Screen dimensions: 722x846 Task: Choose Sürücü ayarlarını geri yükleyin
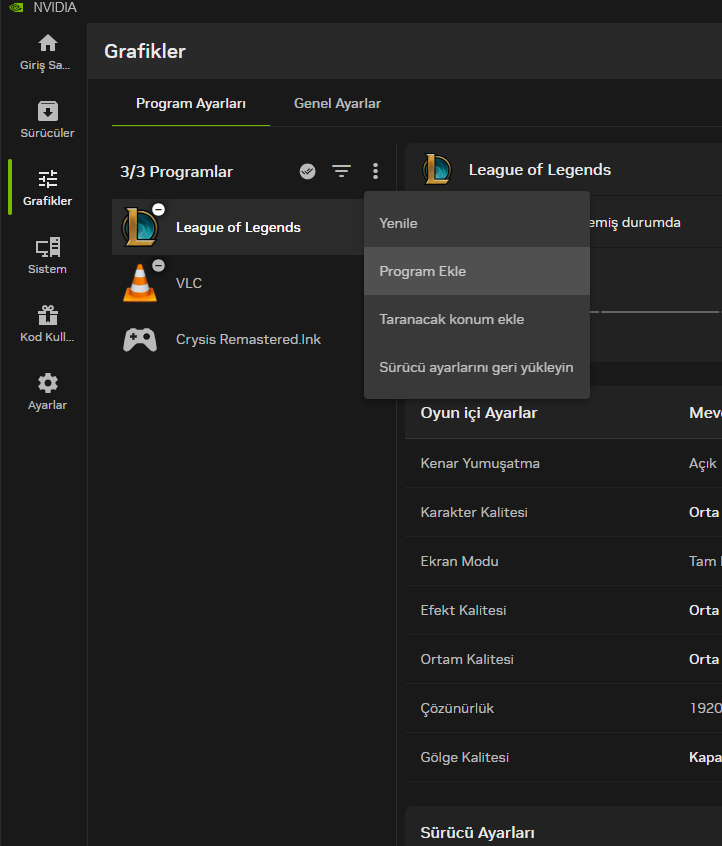(x=477, y=367)
